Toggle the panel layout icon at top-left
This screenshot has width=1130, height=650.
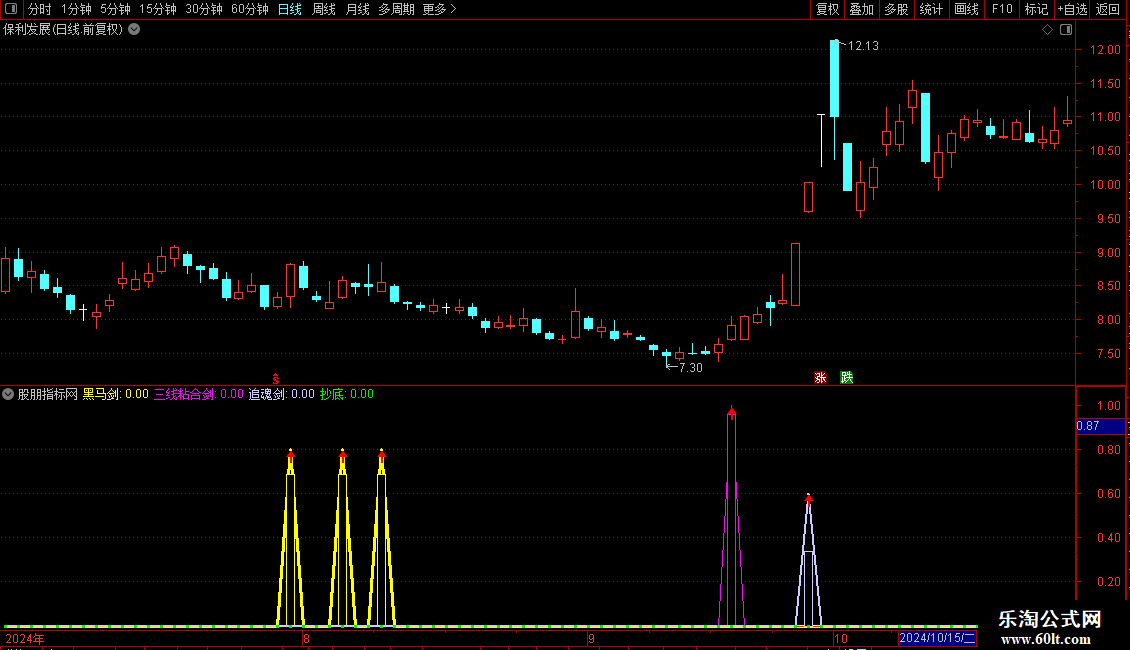click(x=11, y=9)
